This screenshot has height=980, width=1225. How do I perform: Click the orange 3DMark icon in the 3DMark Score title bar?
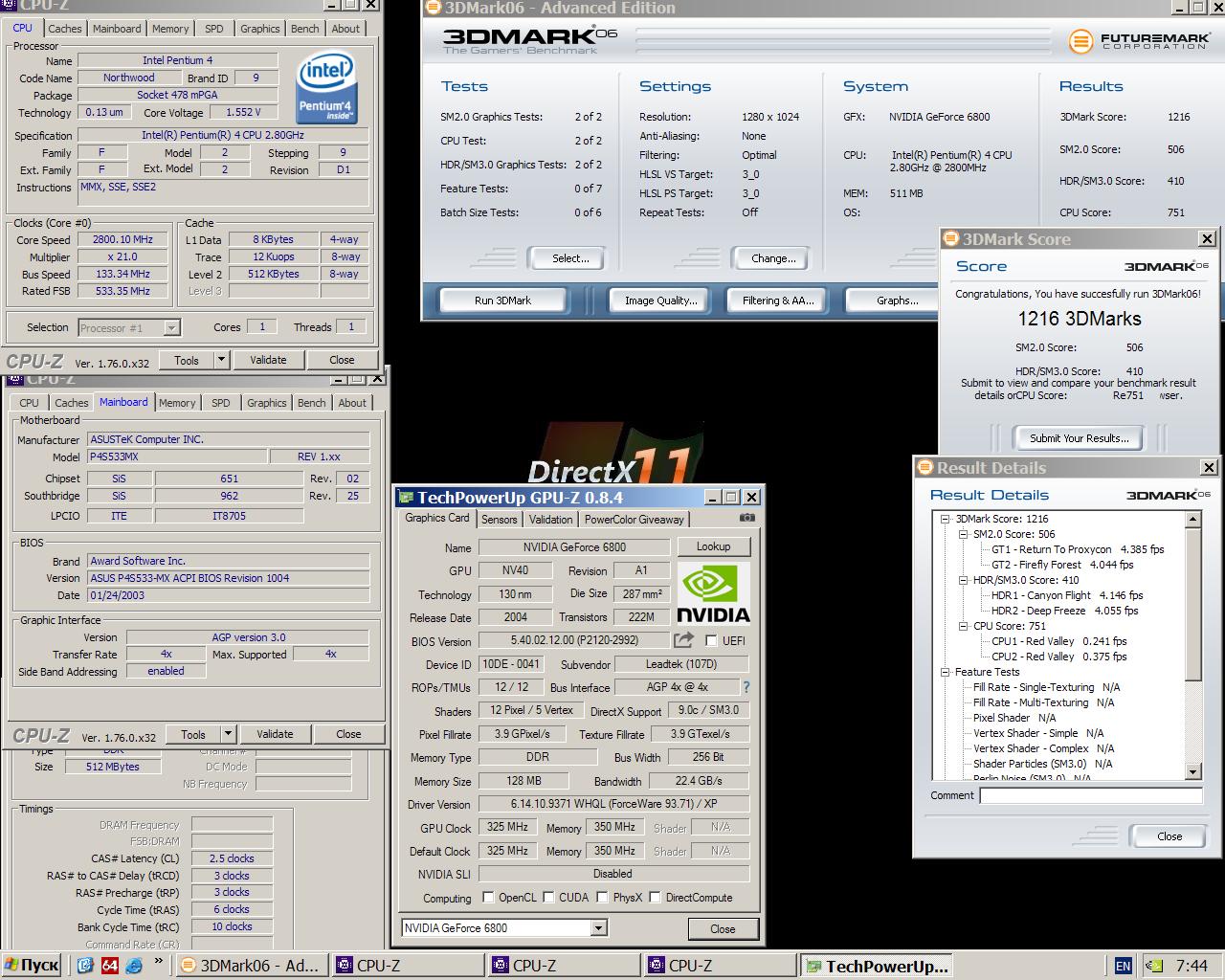coord(950,239)
